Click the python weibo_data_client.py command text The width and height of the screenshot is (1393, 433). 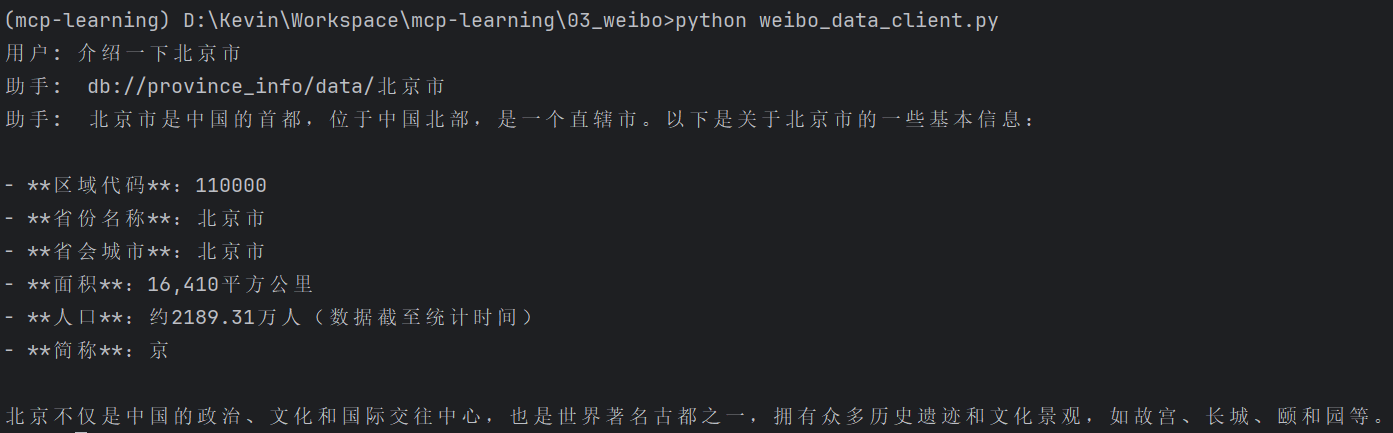(x=836, y=21)
